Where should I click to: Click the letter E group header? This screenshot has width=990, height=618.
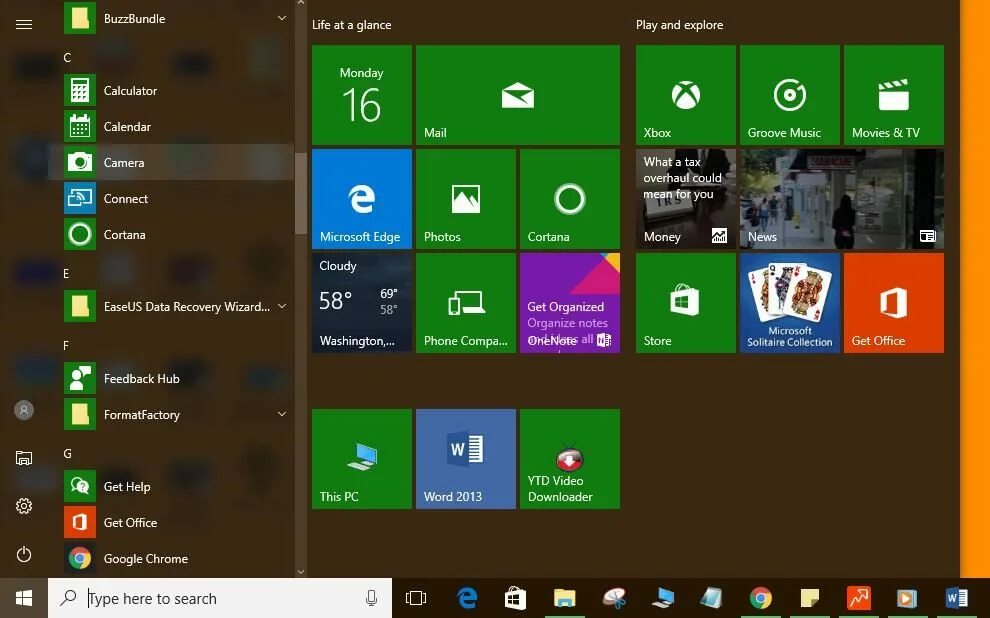[x=66, y=273]
